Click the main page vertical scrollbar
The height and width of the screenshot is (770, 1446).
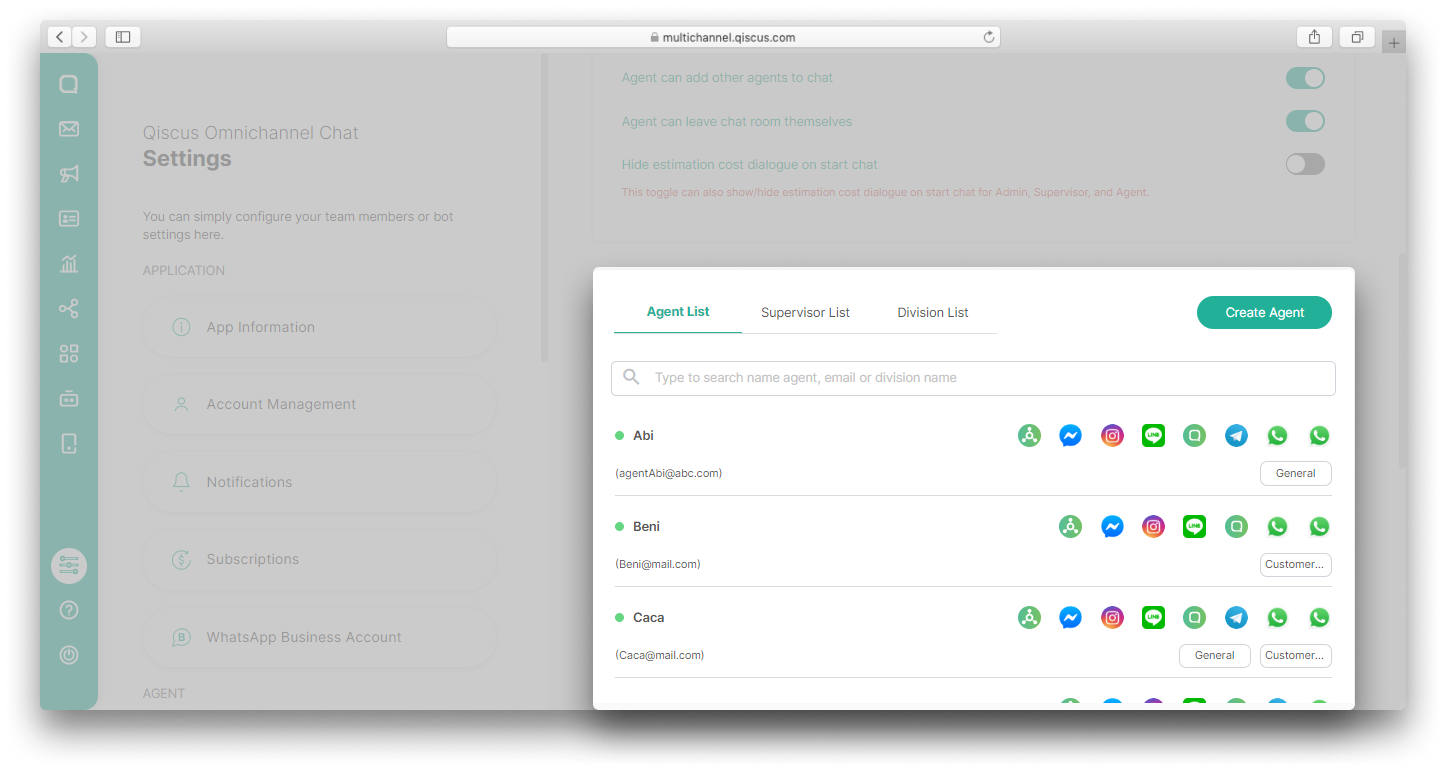[x=1402, y=360]
